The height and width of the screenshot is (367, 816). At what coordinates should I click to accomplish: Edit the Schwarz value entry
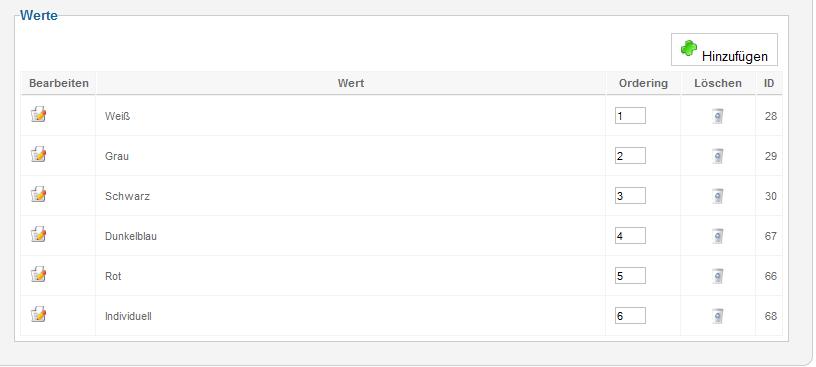point(39,194)
